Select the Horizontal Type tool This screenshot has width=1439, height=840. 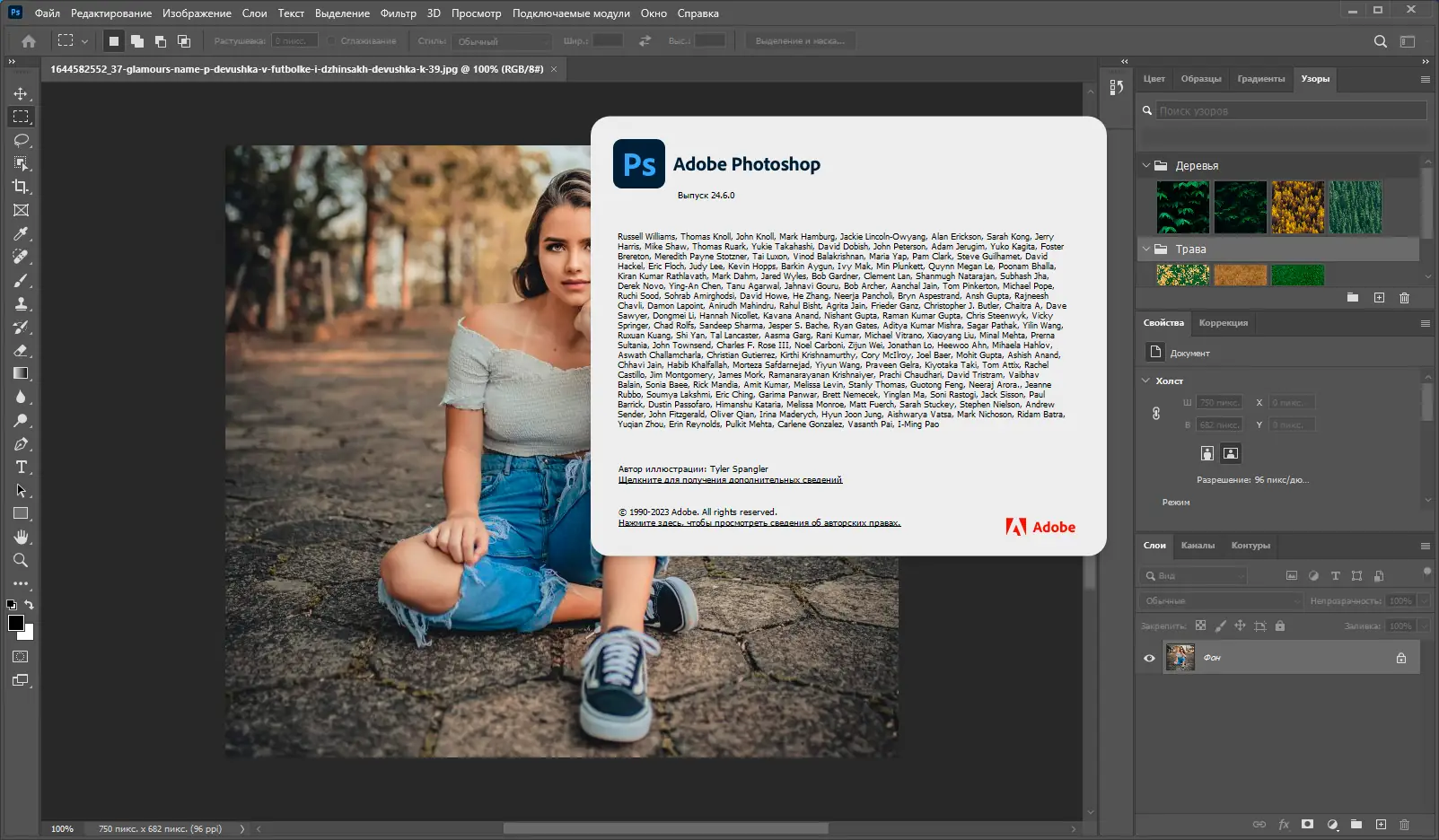coord(21,467)
